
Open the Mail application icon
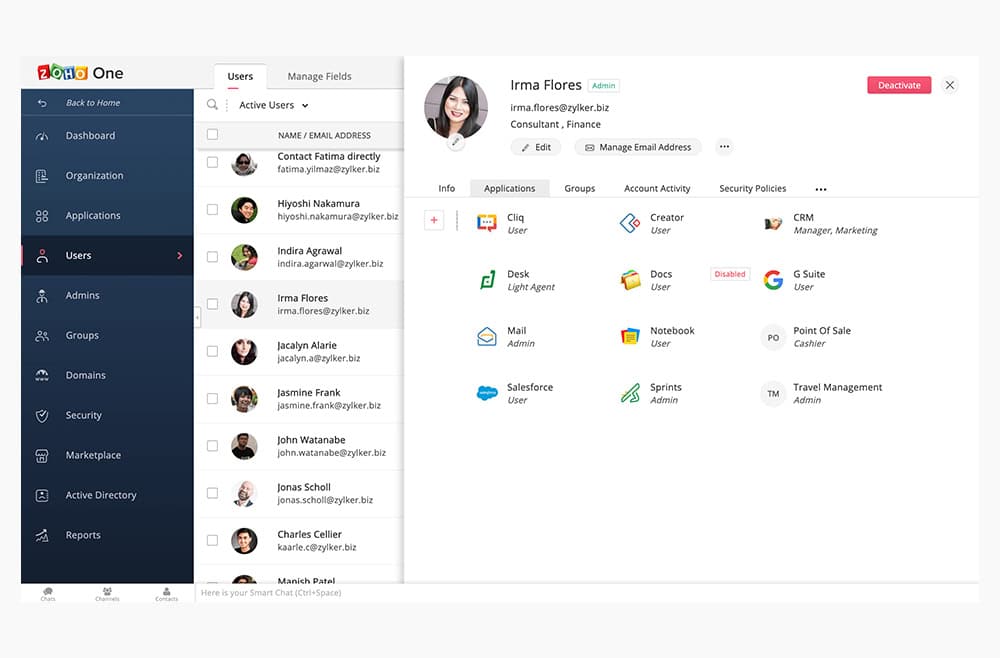click(x=487, y=336)
